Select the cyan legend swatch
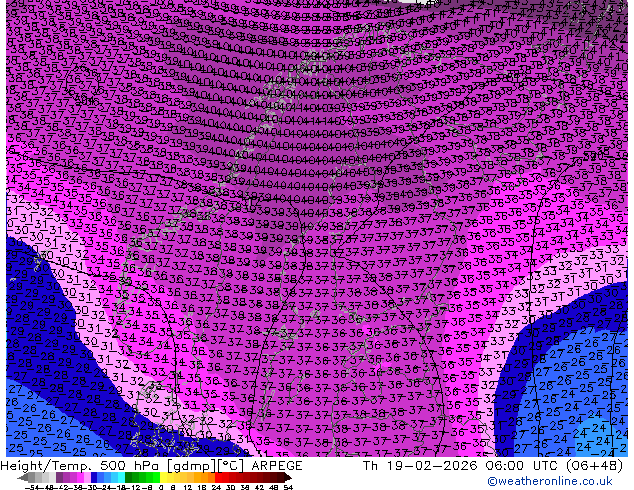 pyautogui.click(x=122, y=477)
